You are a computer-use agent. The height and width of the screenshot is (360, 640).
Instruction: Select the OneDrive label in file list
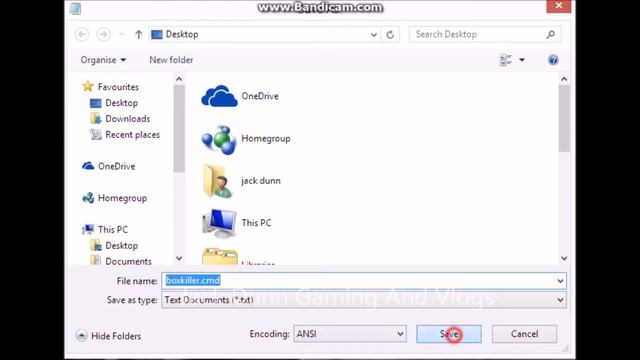pyautogui.click(x=260, y=96)
